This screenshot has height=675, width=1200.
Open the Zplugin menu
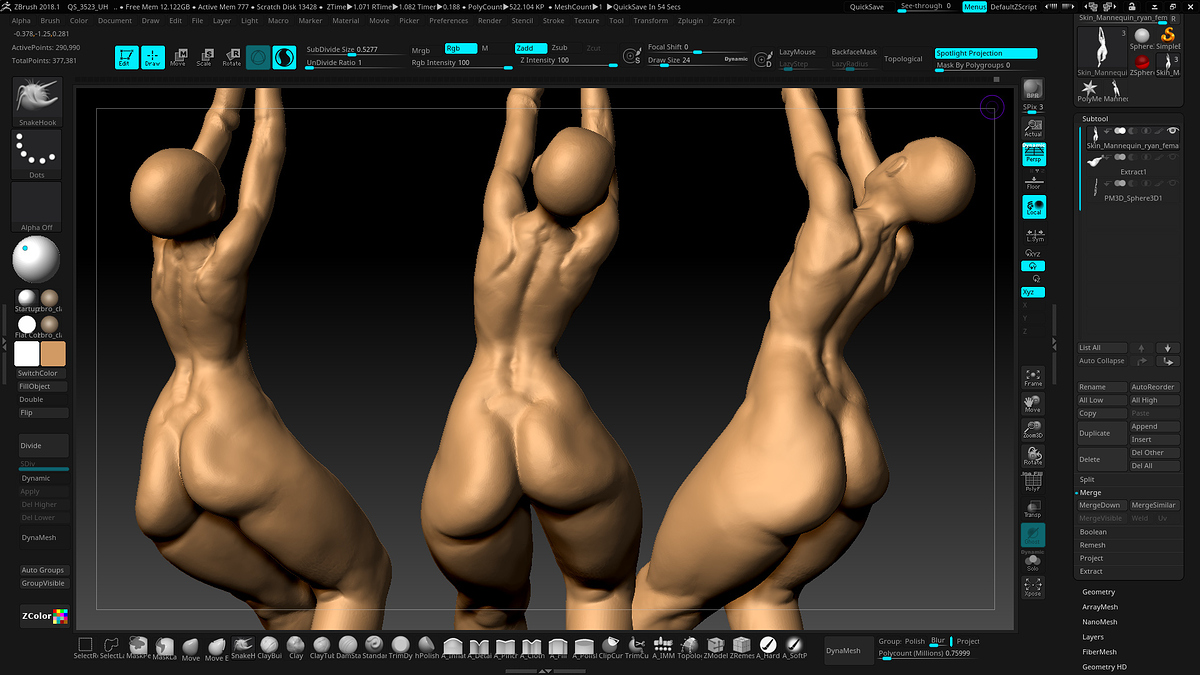coord(692,20)
